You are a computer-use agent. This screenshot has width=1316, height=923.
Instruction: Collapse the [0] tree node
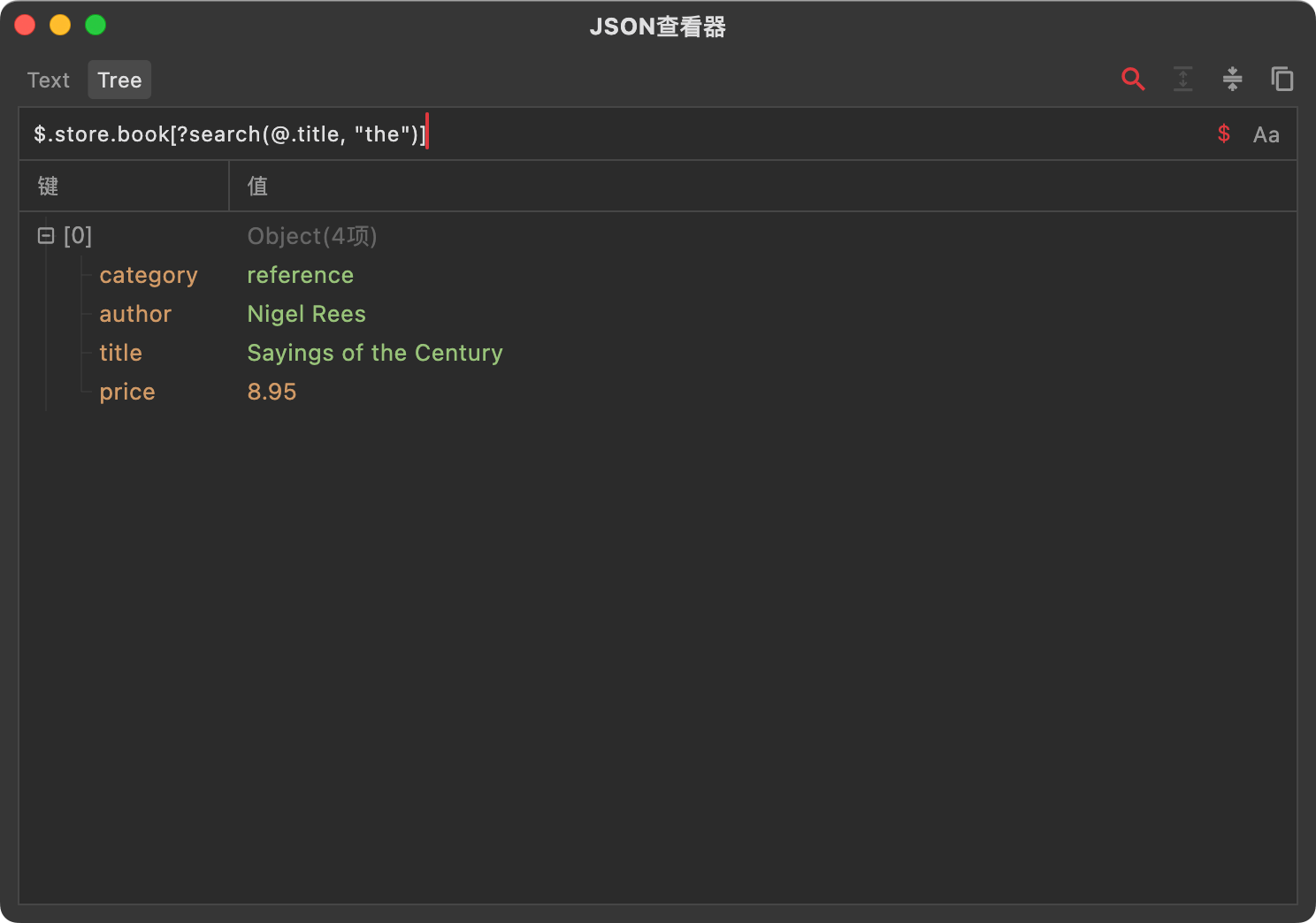click(46, 236)
